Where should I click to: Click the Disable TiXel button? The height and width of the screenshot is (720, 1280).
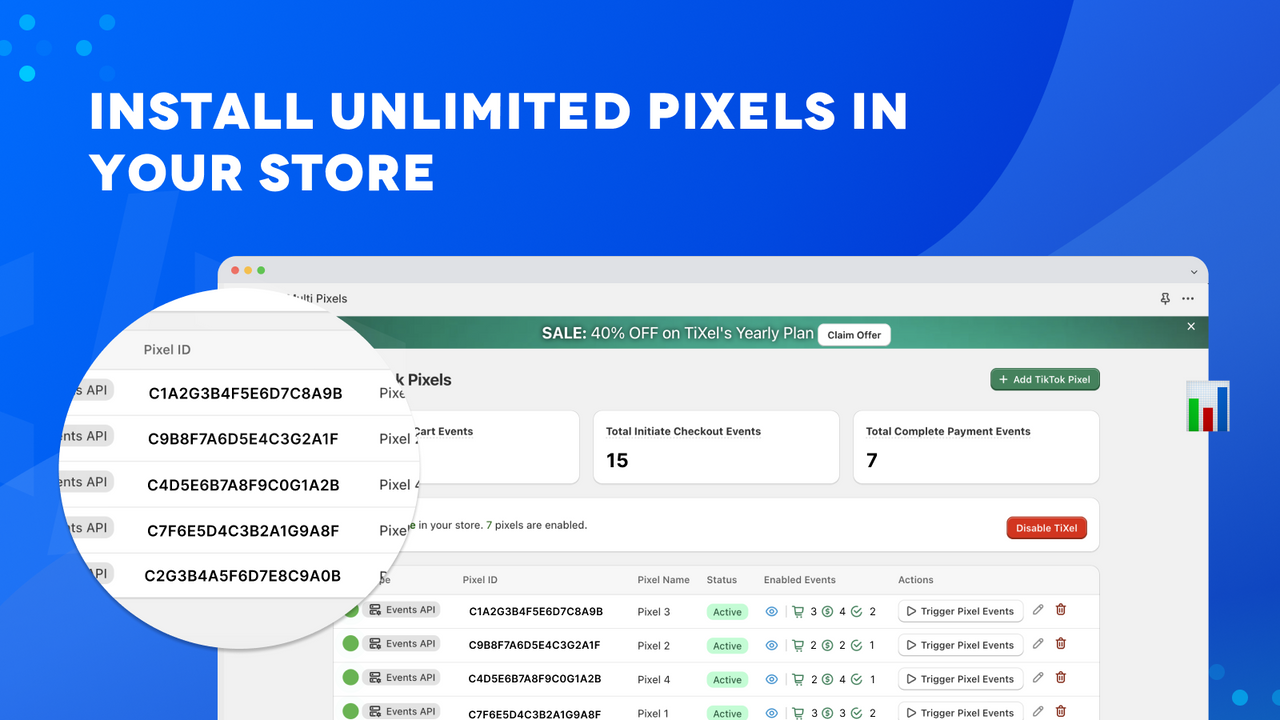coord(1046,528)
